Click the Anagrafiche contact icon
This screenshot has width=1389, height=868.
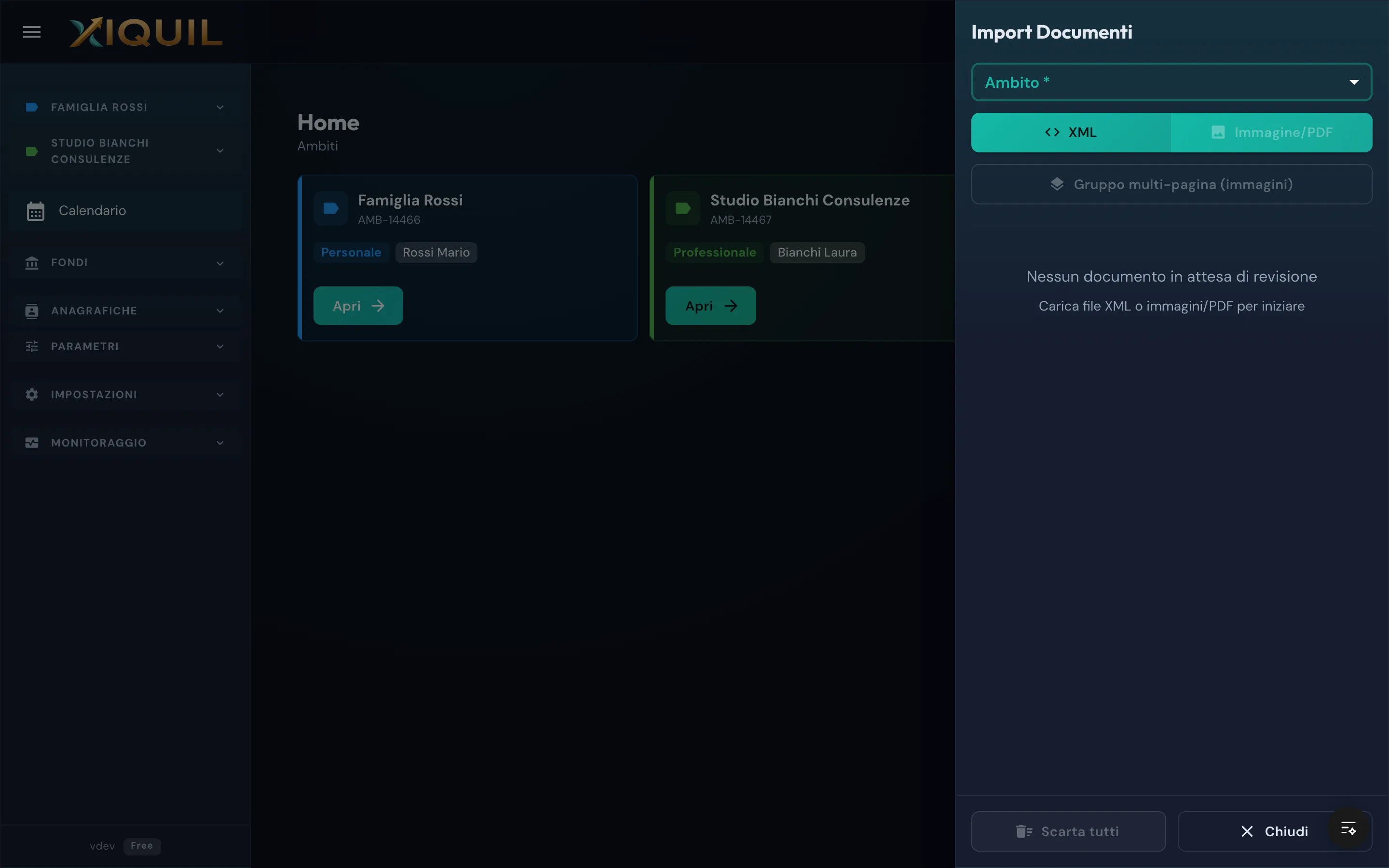[x=32, y=311]
